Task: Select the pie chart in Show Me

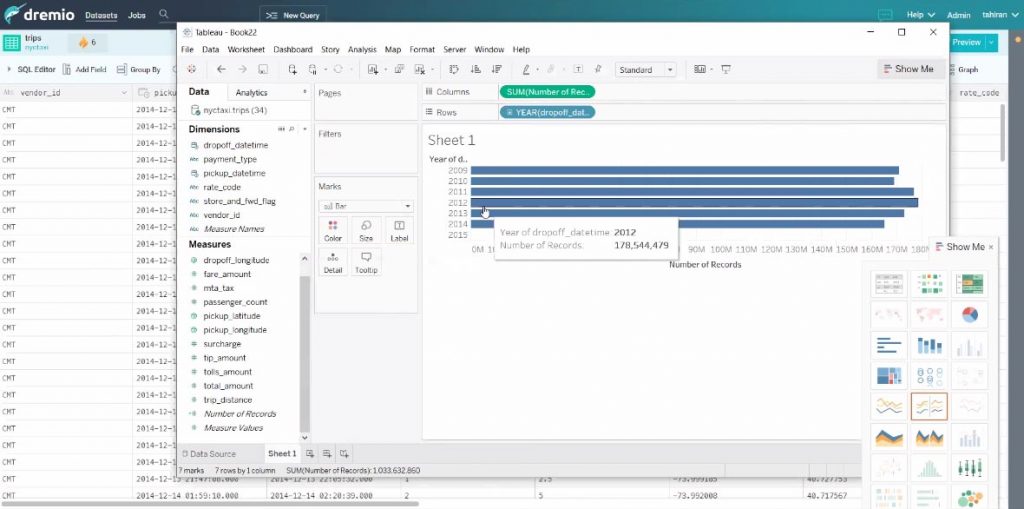Action: tap(969, 315)
